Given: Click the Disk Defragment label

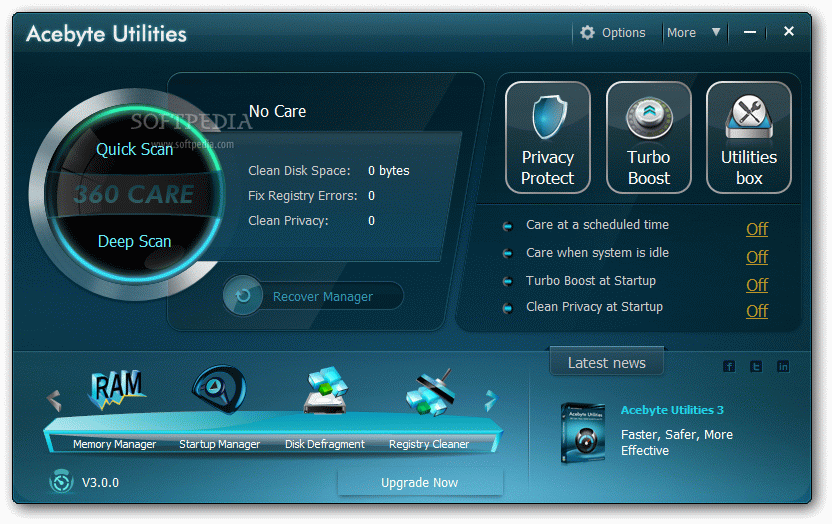Looking at the screenshot, I should click(x=325, y=444).
